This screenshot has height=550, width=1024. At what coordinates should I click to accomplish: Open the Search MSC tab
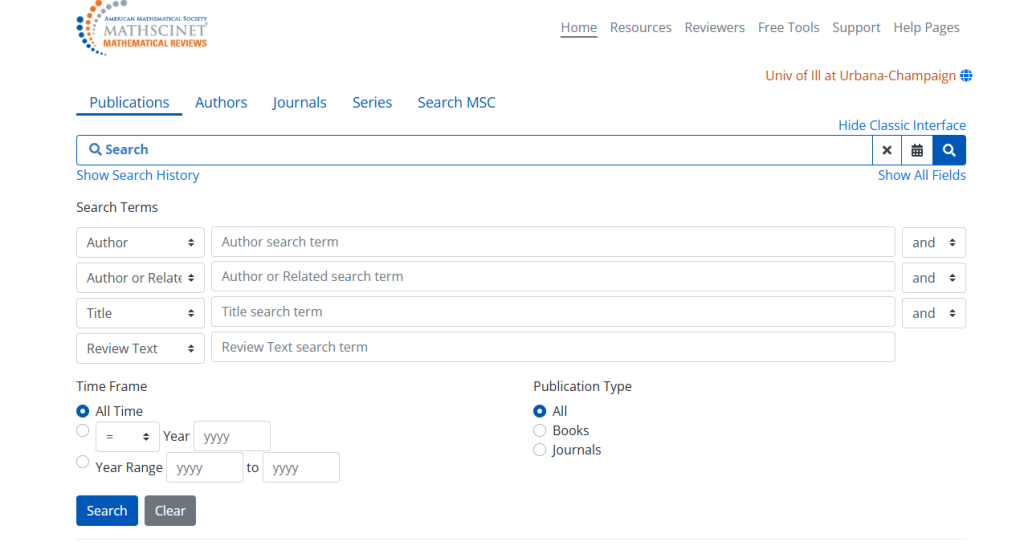tap(456, 102)
